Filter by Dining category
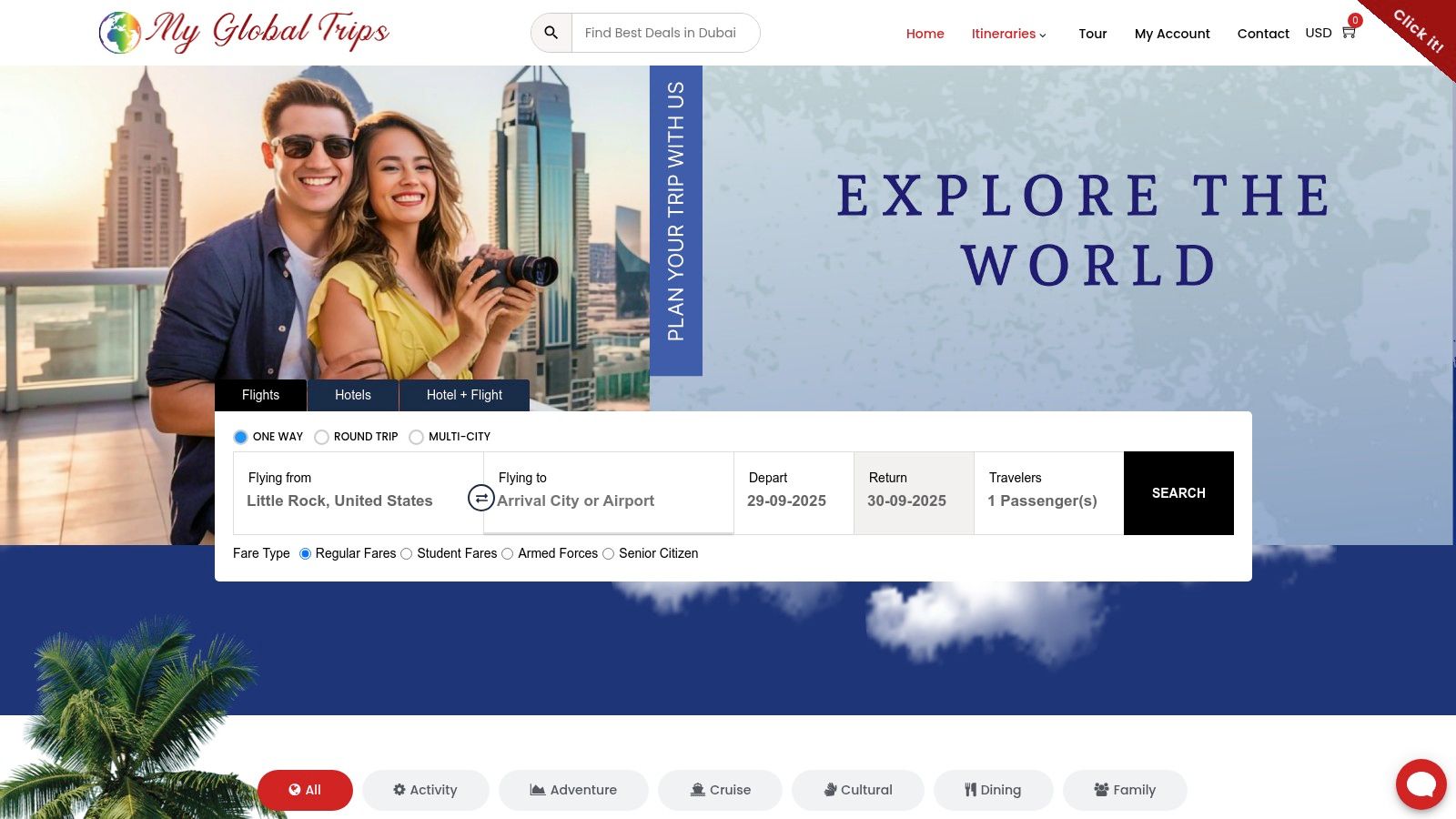This screenshot has height=819, width=1456. [x=993, y=790]
